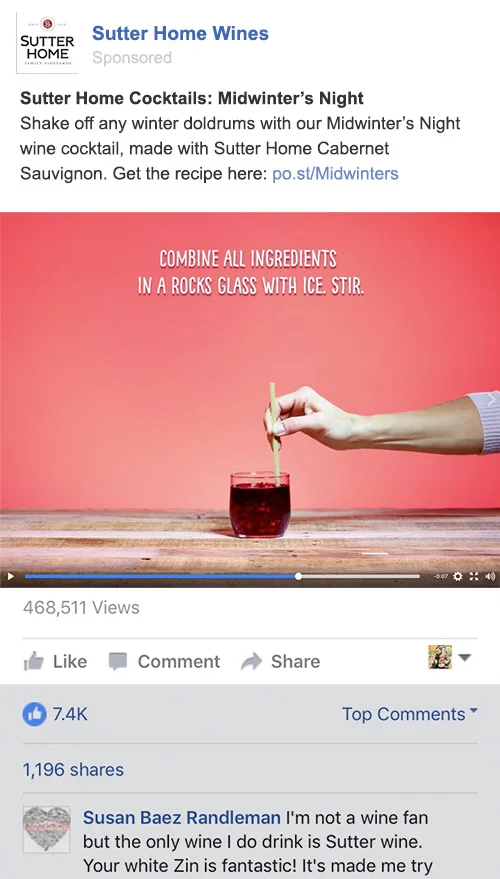The image size is (500, 879).
Task: Open the Top Comments sort dropdown
Action: click(x=410, y=714)
